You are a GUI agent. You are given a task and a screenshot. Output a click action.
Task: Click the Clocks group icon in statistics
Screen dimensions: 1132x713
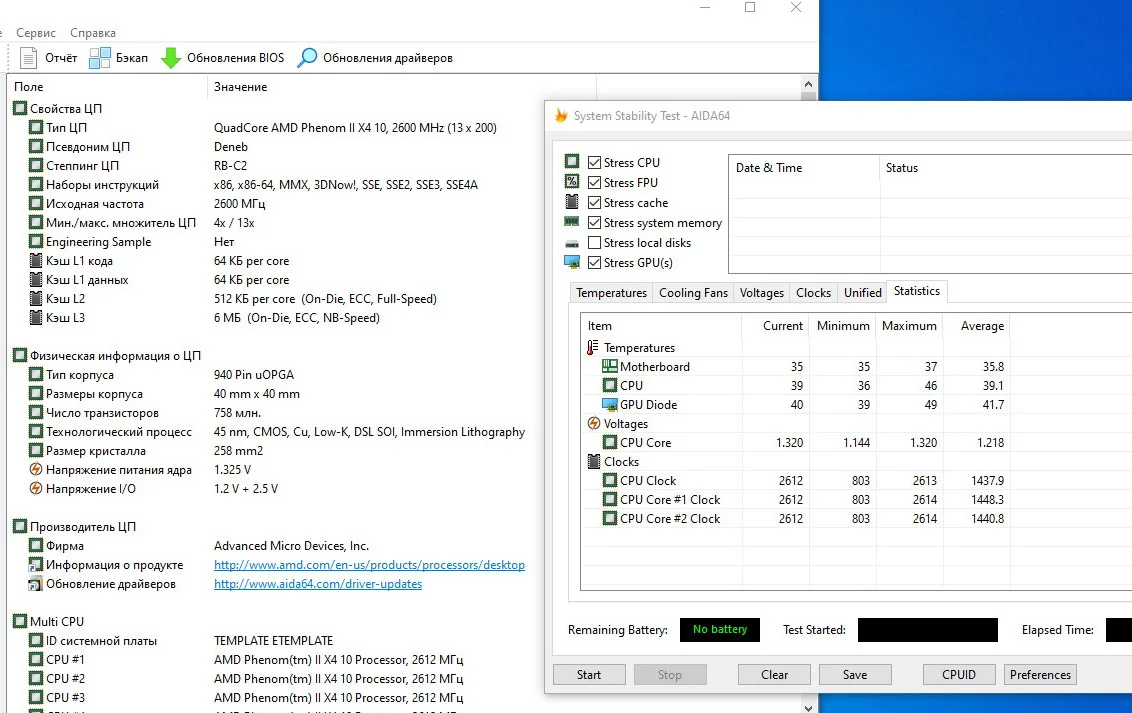point(594,461)
